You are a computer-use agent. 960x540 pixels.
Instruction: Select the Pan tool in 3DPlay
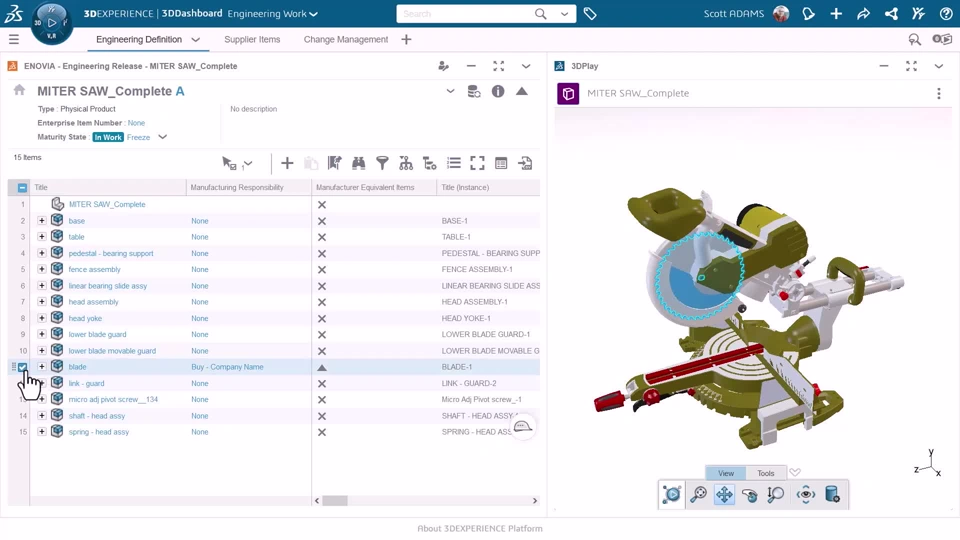pos(724,494)
